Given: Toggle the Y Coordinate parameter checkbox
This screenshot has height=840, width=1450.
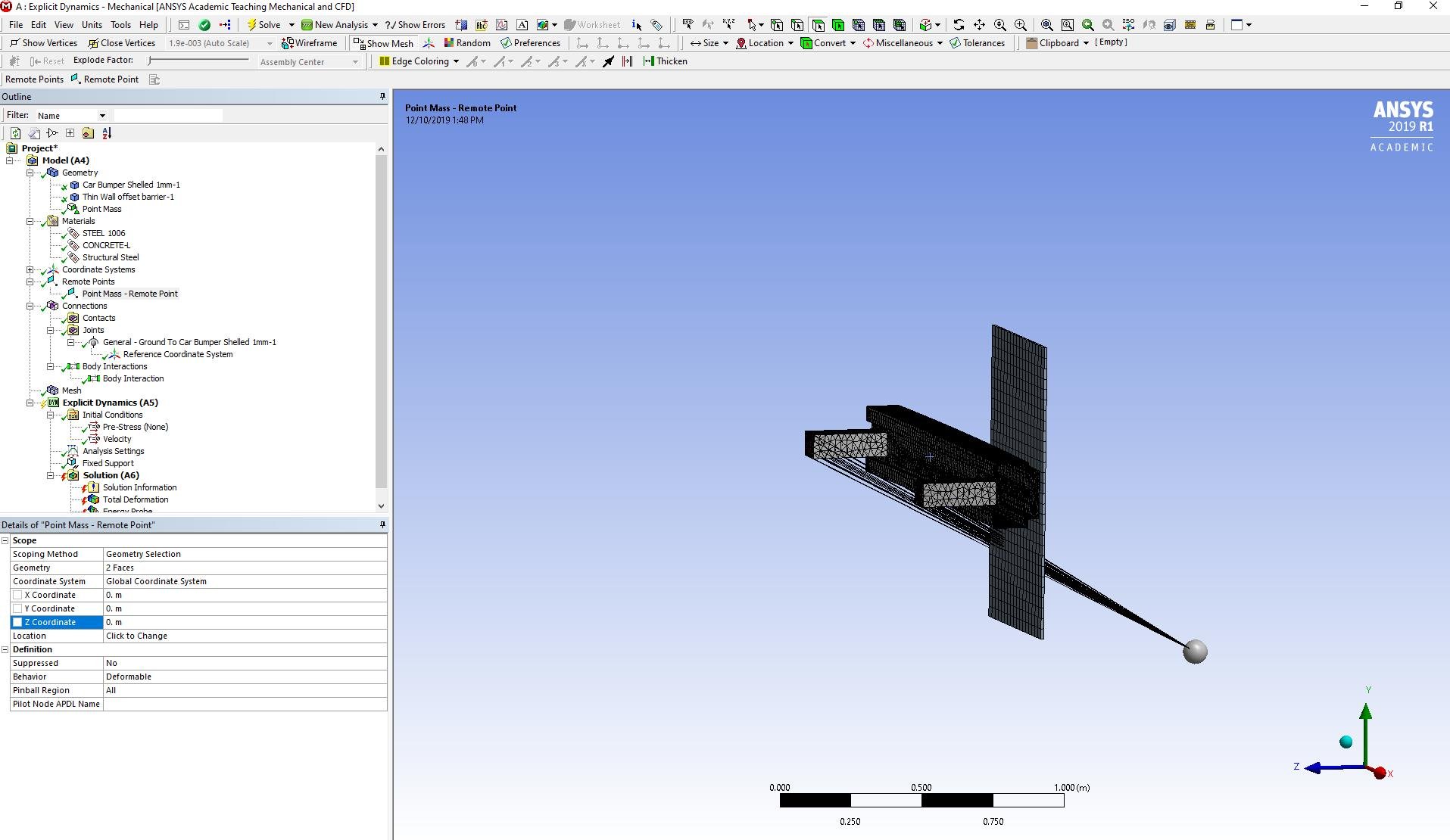Looking at the screenshot, I should 17,608.
